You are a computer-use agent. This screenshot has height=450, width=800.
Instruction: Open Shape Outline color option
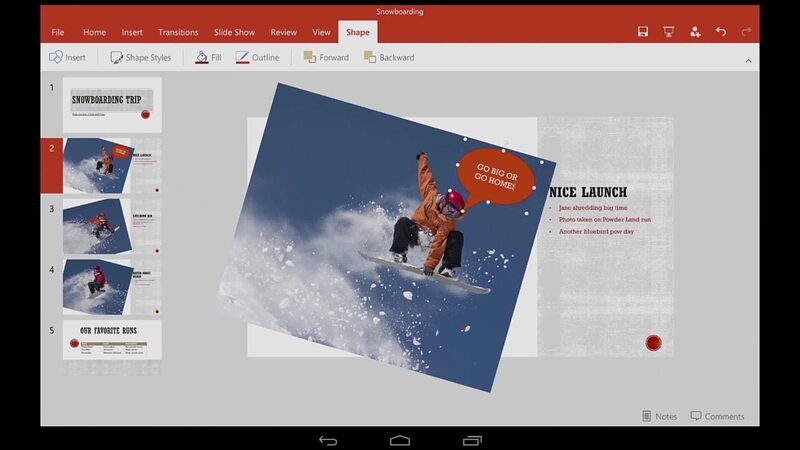point(257,58)
